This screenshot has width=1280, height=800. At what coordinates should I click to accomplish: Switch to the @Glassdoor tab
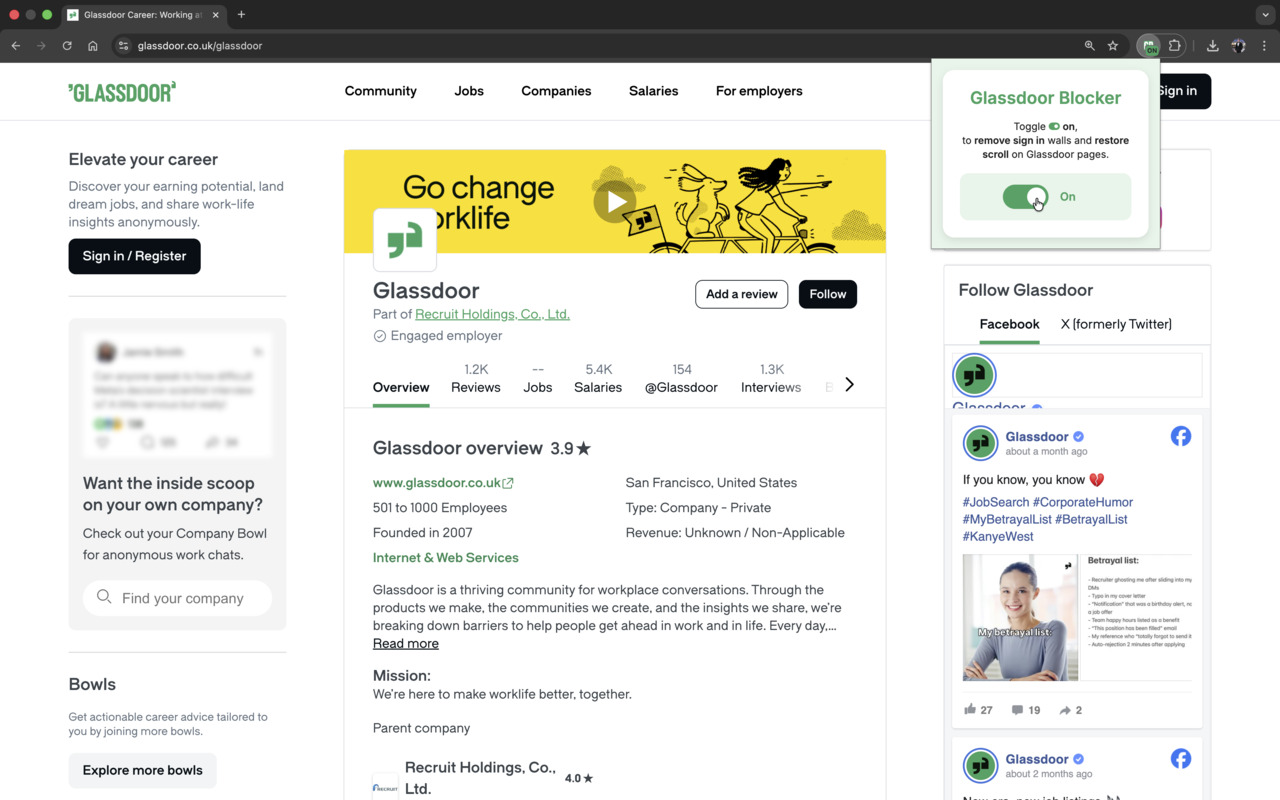[x=681, y=378]
